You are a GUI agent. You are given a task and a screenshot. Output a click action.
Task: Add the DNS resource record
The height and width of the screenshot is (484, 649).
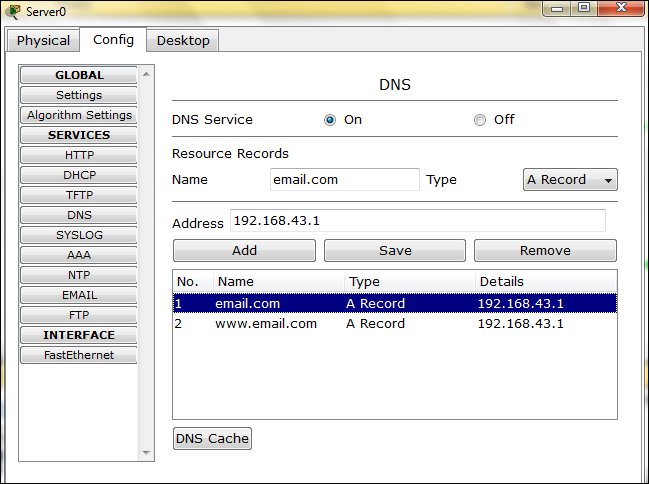pos(244,250)
